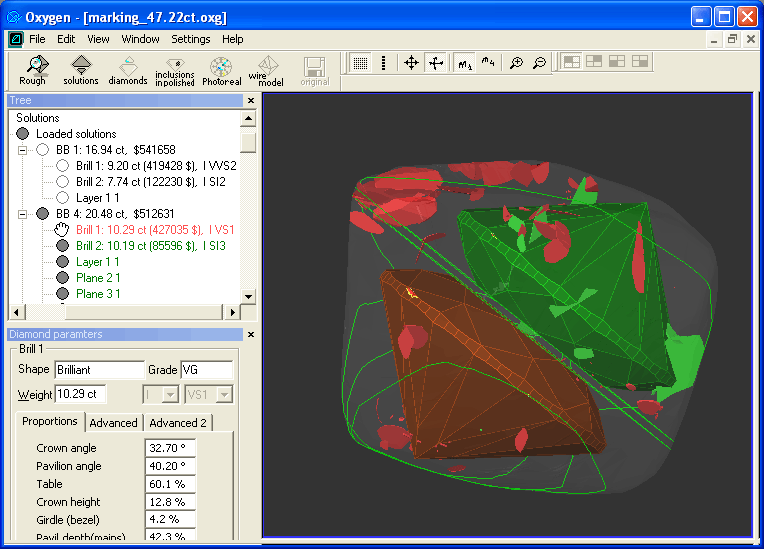The width and height of the screenshot is (764, 549).
Task: Toggle visibility circle of green Brill 2 10.19 ct
Action: (62, 246)
